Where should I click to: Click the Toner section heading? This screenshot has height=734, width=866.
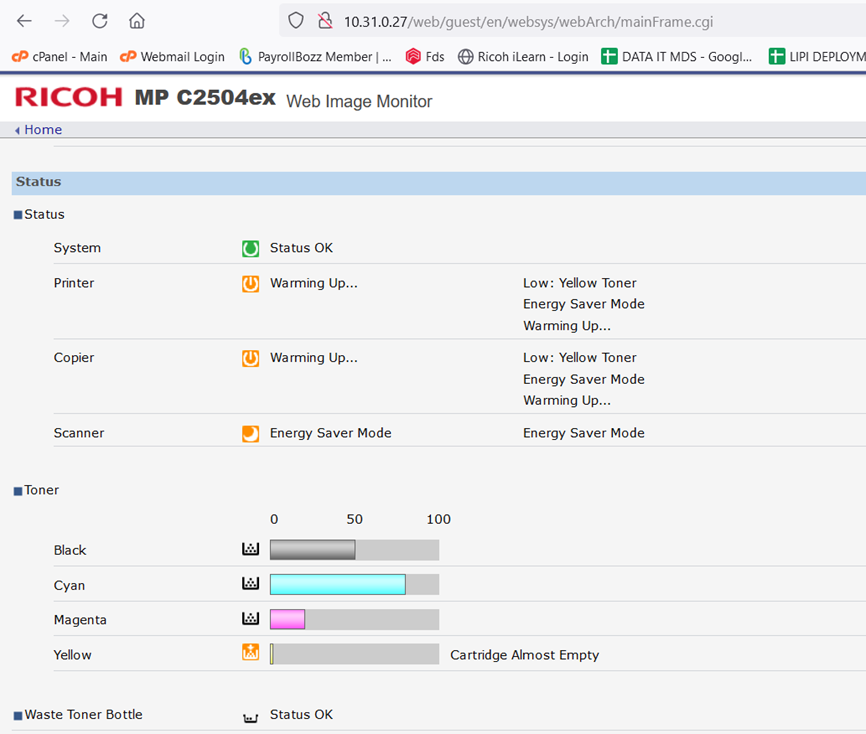[41, 490]
